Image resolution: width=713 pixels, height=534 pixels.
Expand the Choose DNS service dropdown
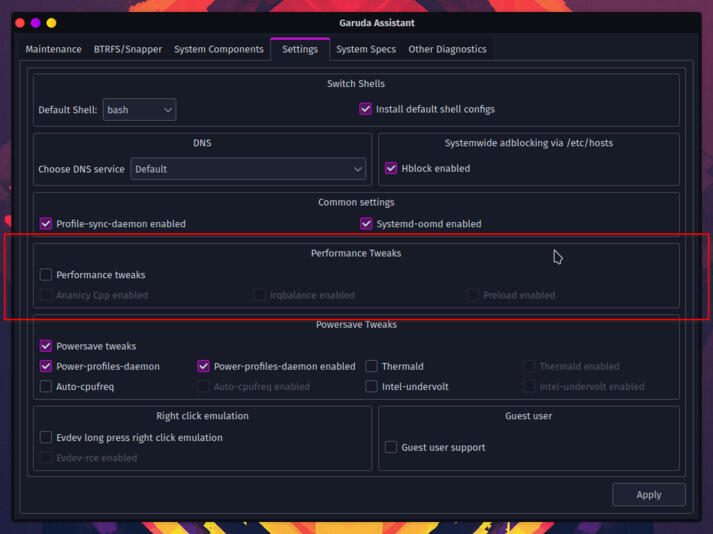[248, 169]
